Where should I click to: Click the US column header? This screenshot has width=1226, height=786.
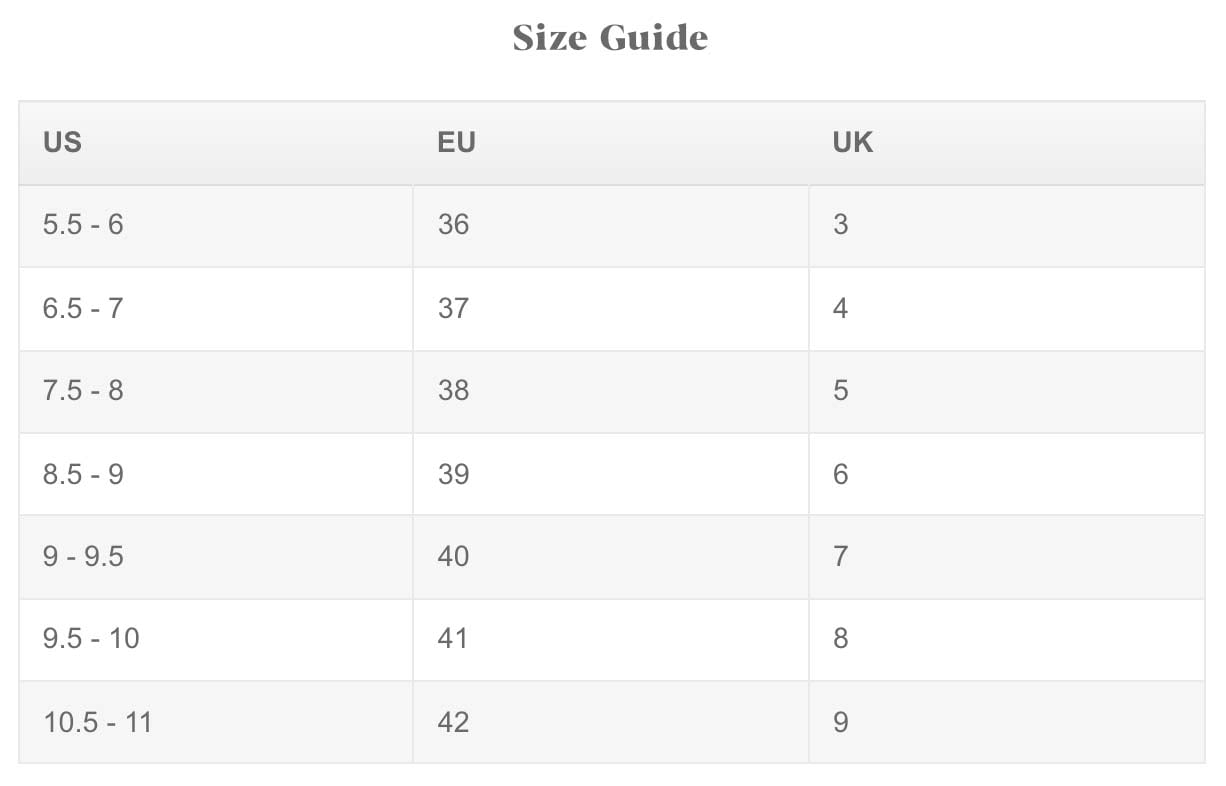[62, 143]
